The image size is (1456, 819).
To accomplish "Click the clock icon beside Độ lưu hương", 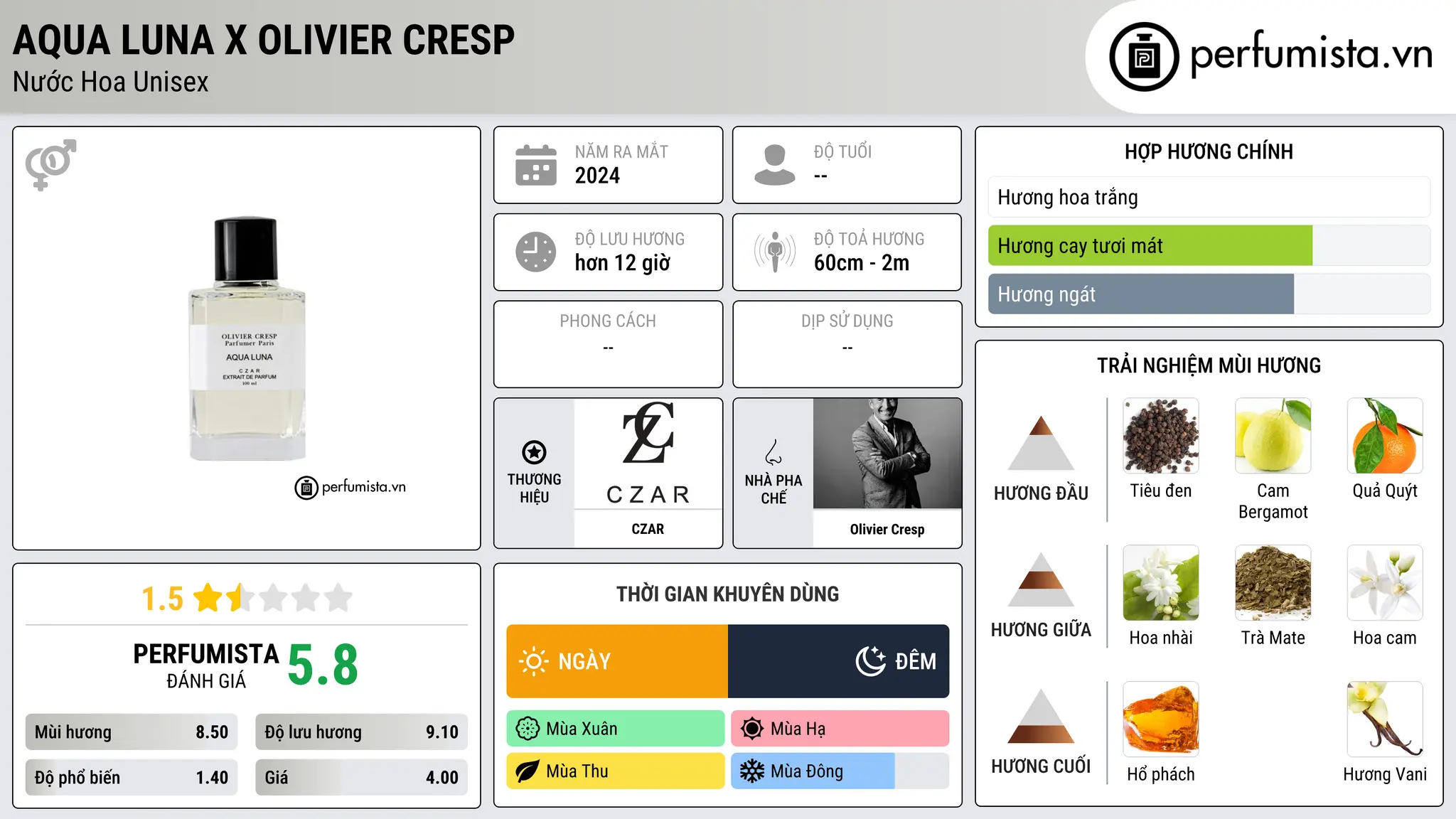I will [536, 252].
